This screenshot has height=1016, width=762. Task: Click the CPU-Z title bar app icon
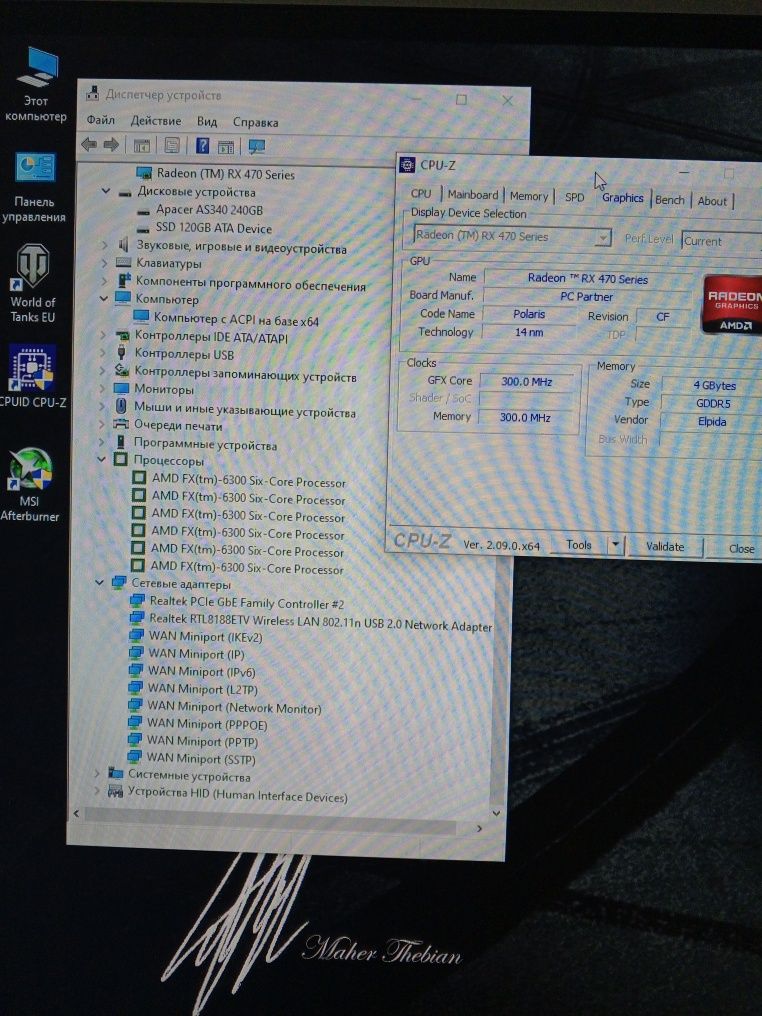(x=407, y=165)
